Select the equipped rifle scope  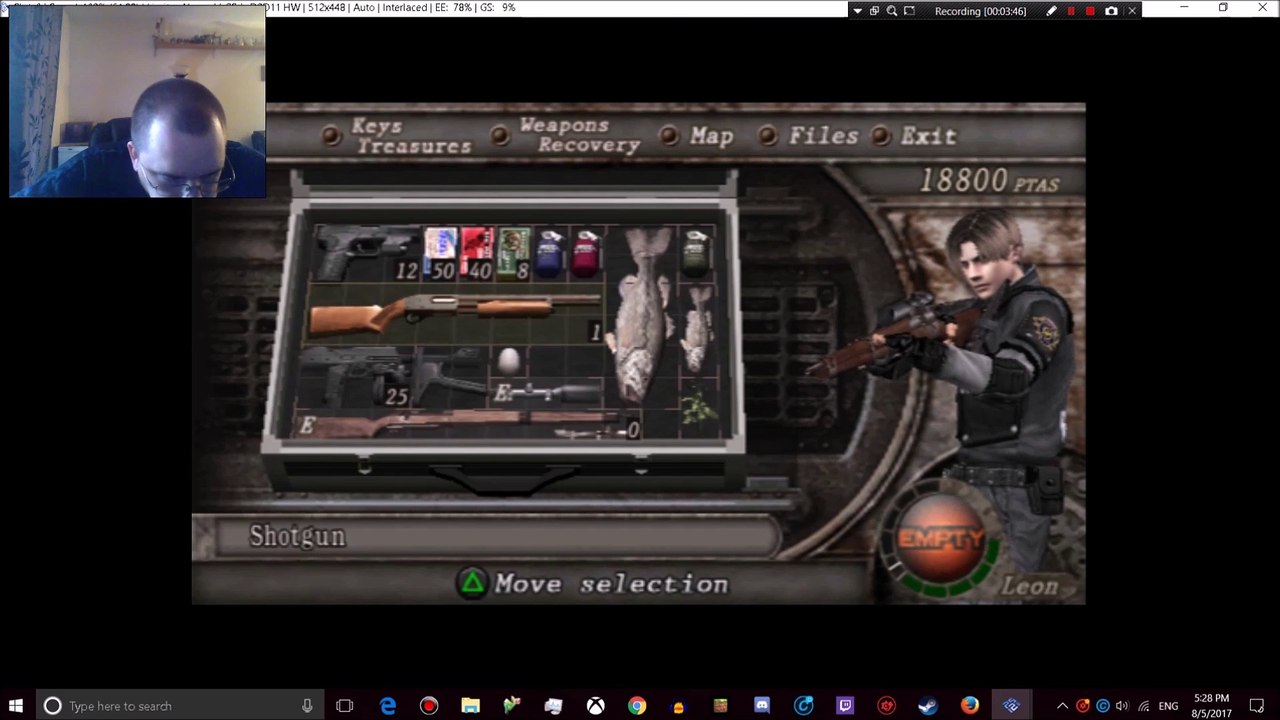coord(548,393)
